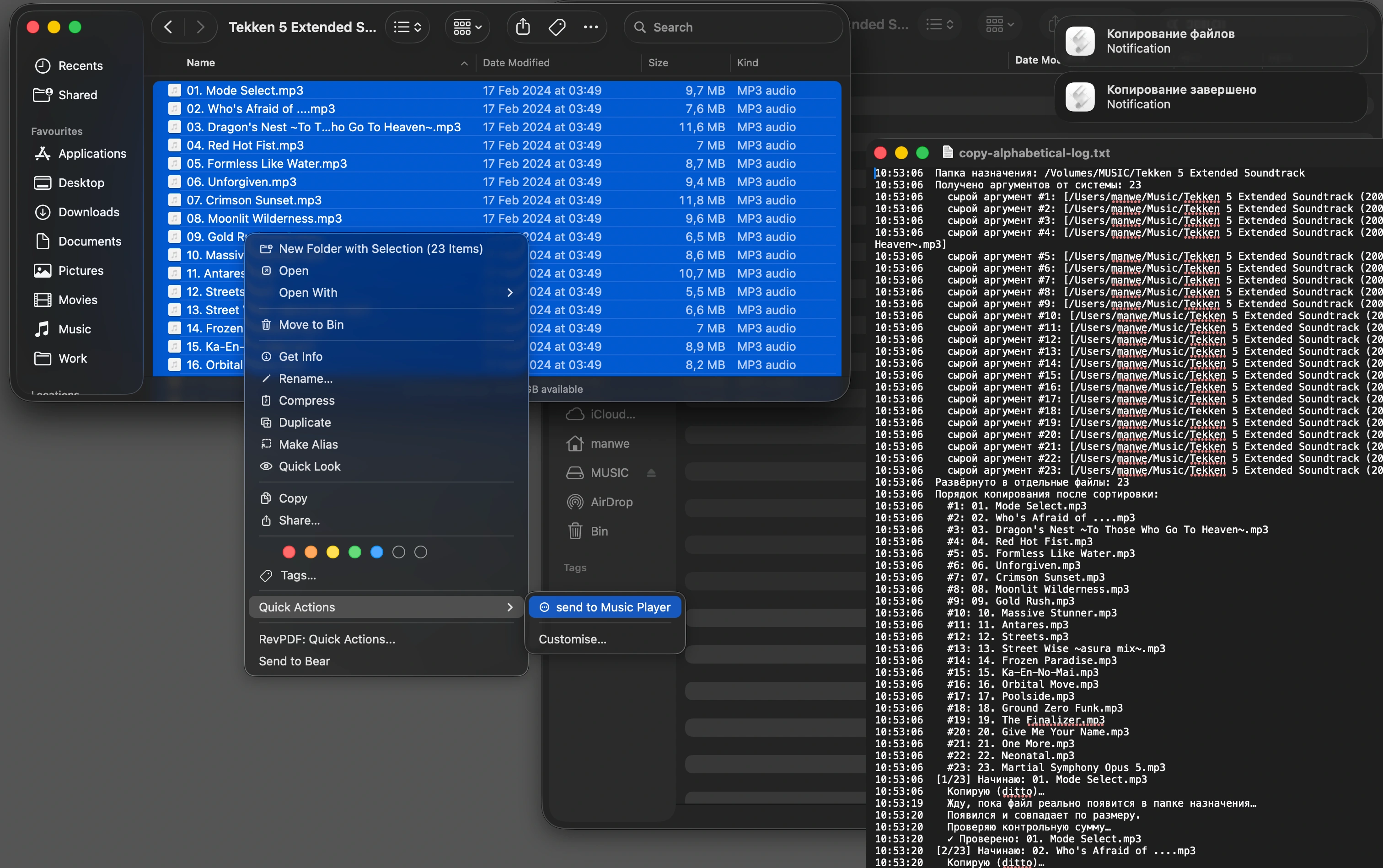
Task: Apply the yellow tag color
Action: 333,552
